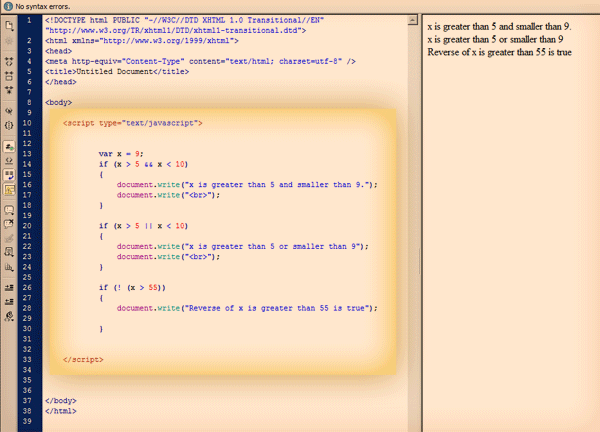Click the opening script type tag line
600x432 pixels.
(132, 123)
